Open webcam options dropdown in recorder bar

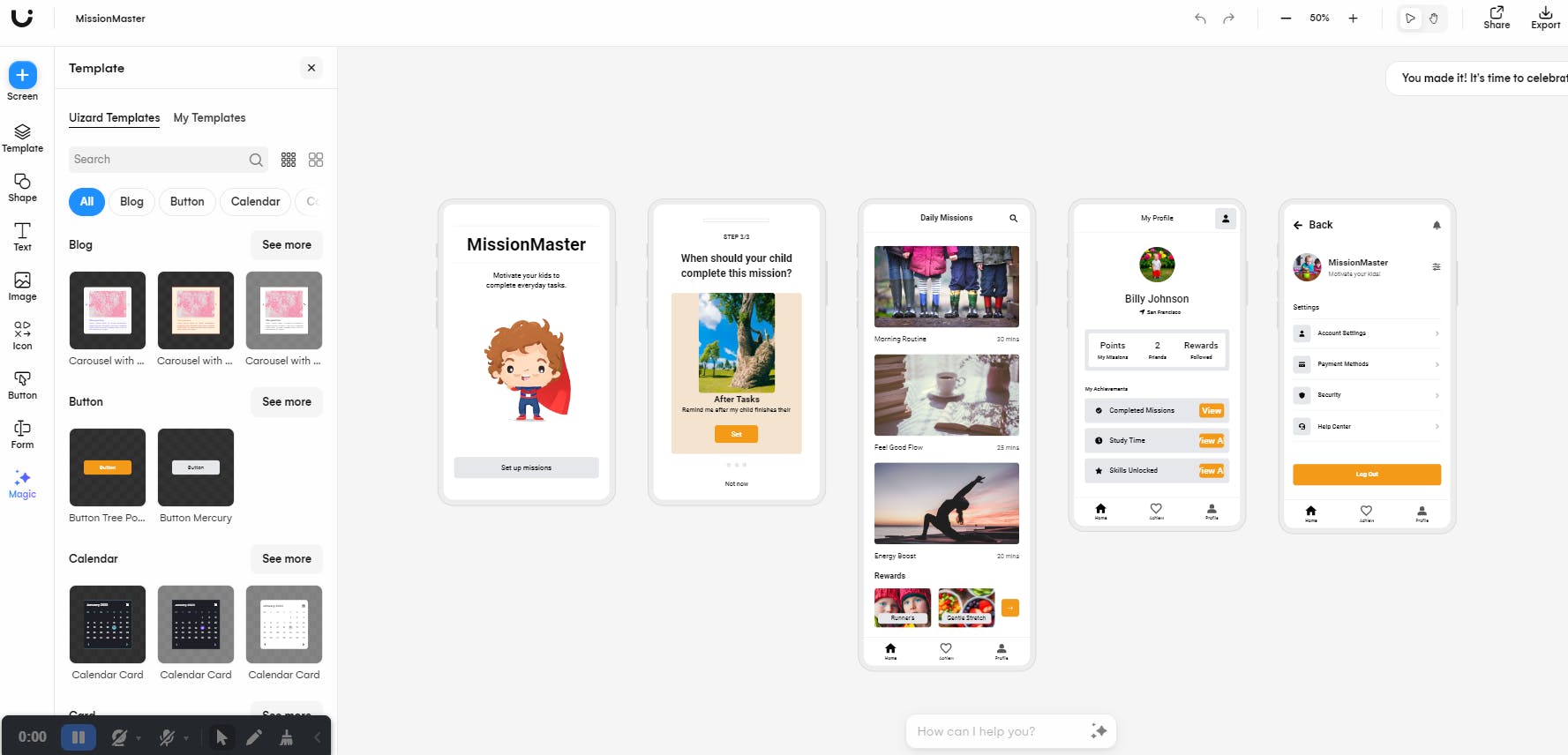coord(139,738)
